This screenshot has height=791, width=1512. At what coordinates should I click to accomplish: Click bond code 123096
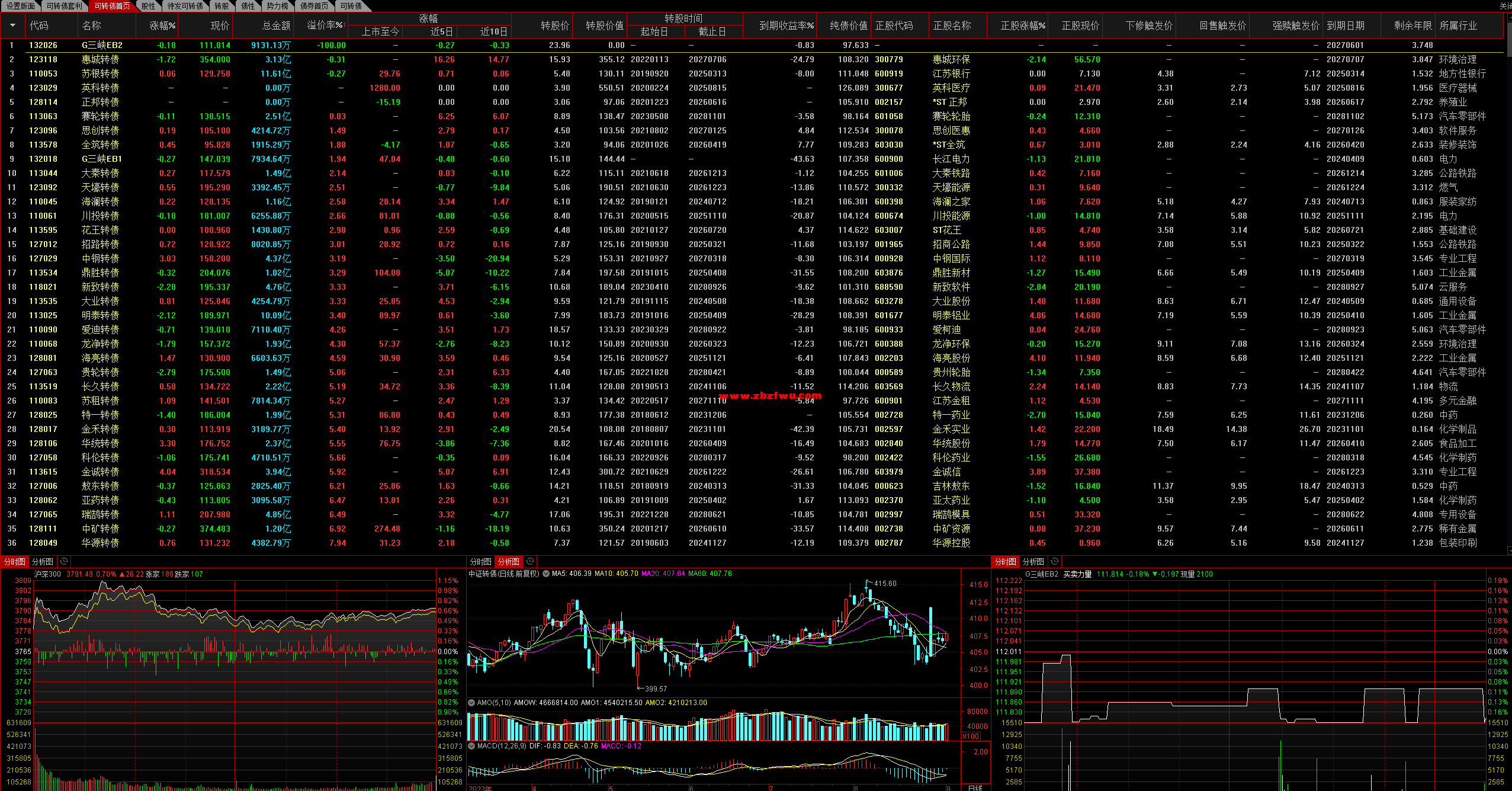pos(43,130)
